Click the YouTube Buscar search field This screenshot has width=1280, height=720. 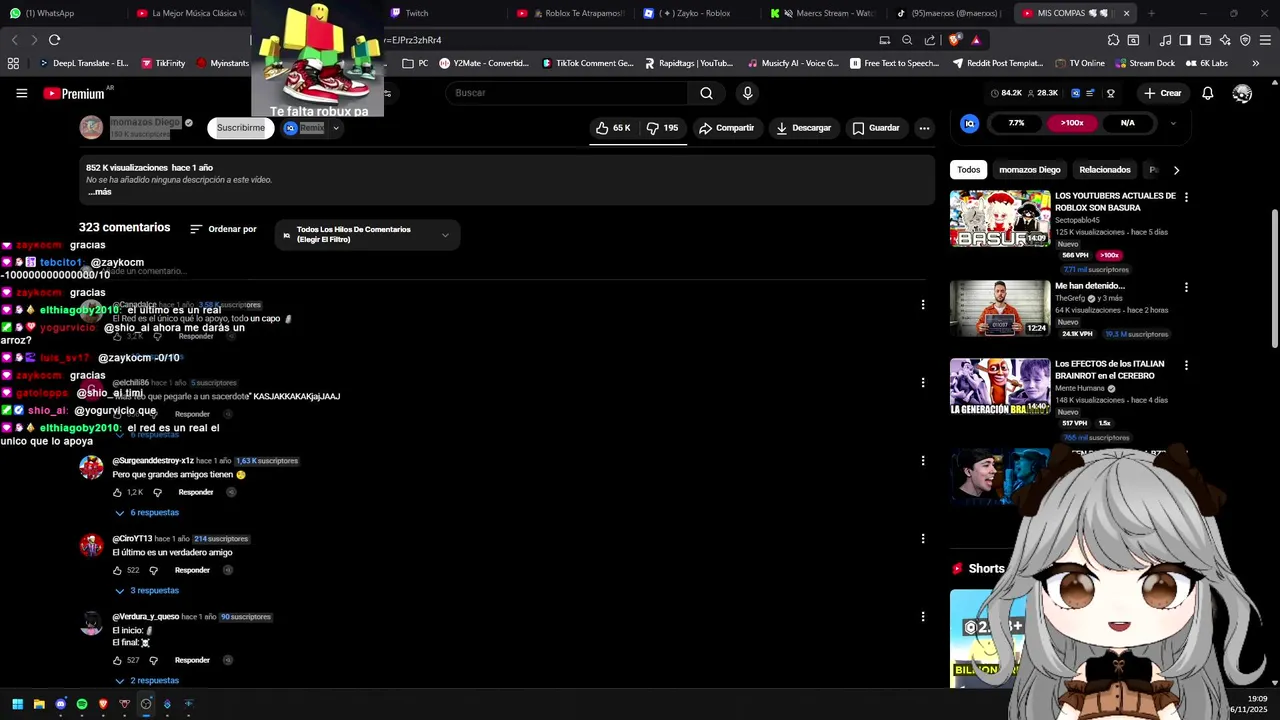(x=566, y=93)
